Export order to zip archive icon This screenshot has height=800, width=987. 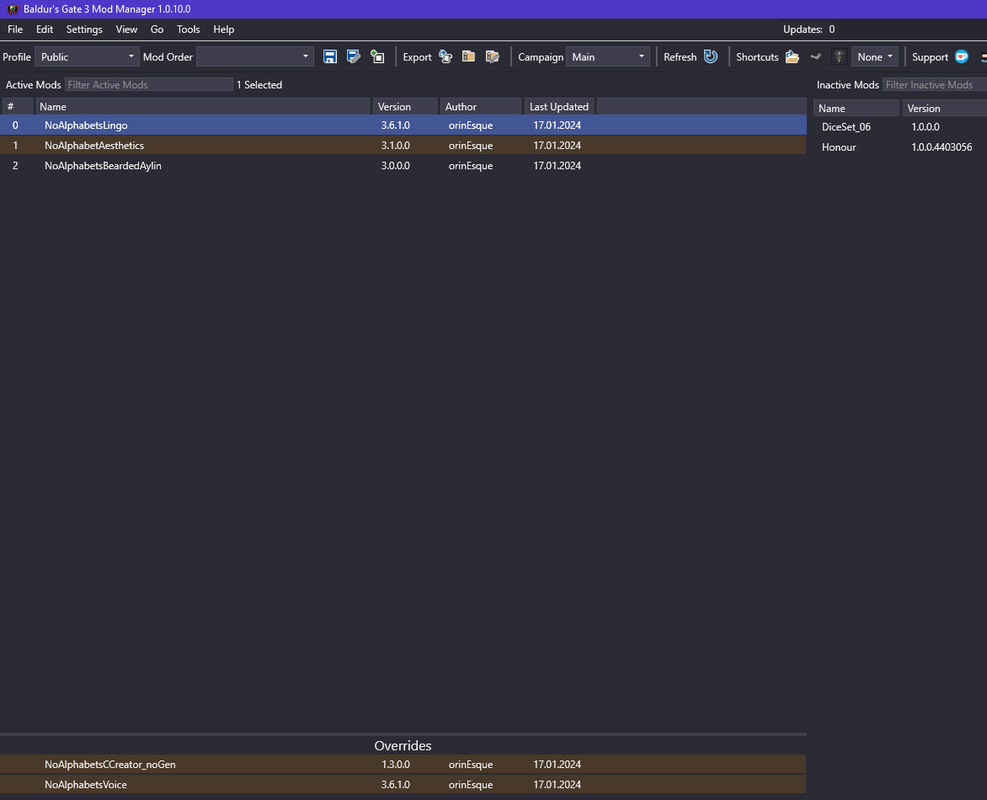coord(468,57)
